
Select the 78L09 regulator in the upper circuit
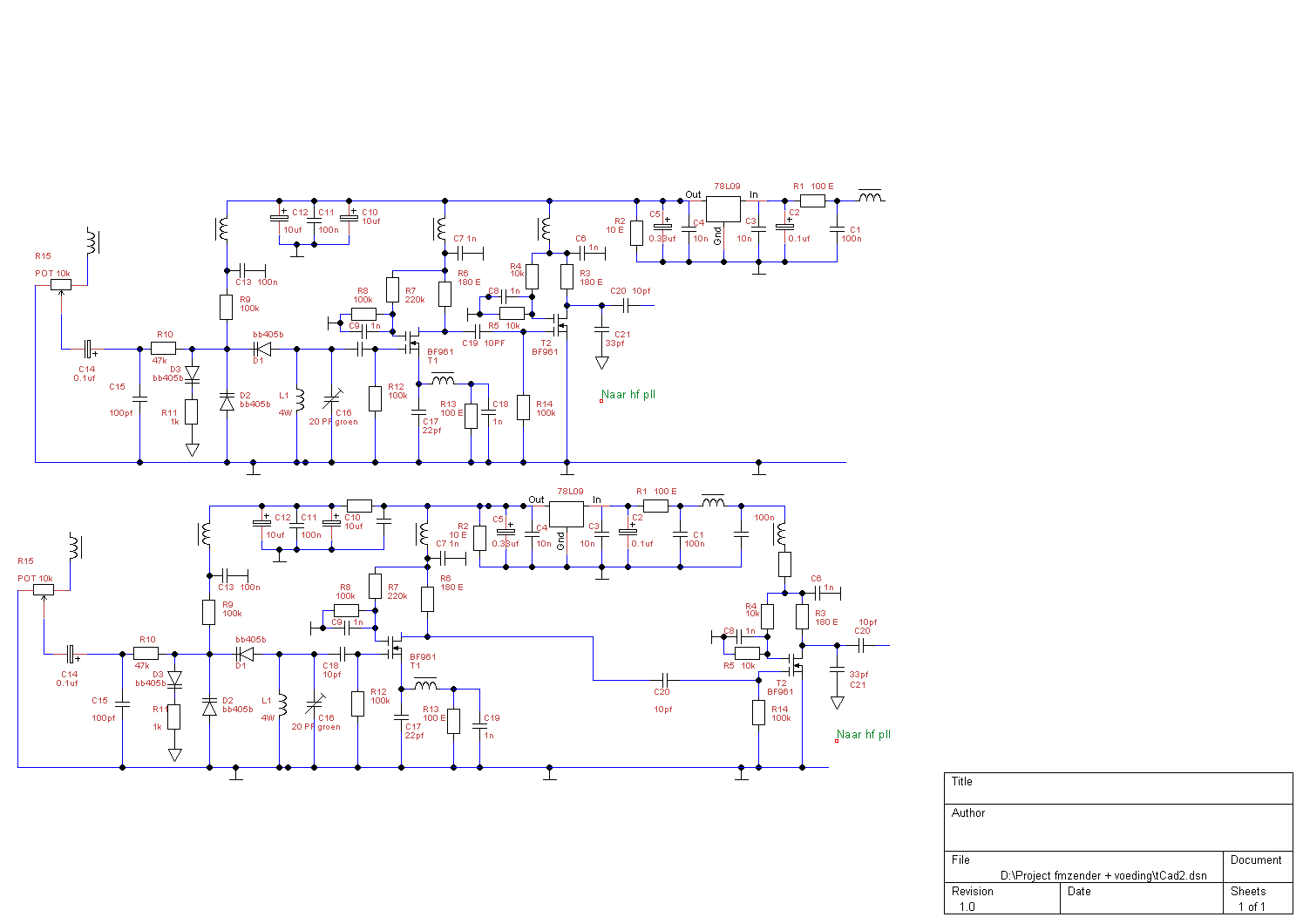click(723, 208)
